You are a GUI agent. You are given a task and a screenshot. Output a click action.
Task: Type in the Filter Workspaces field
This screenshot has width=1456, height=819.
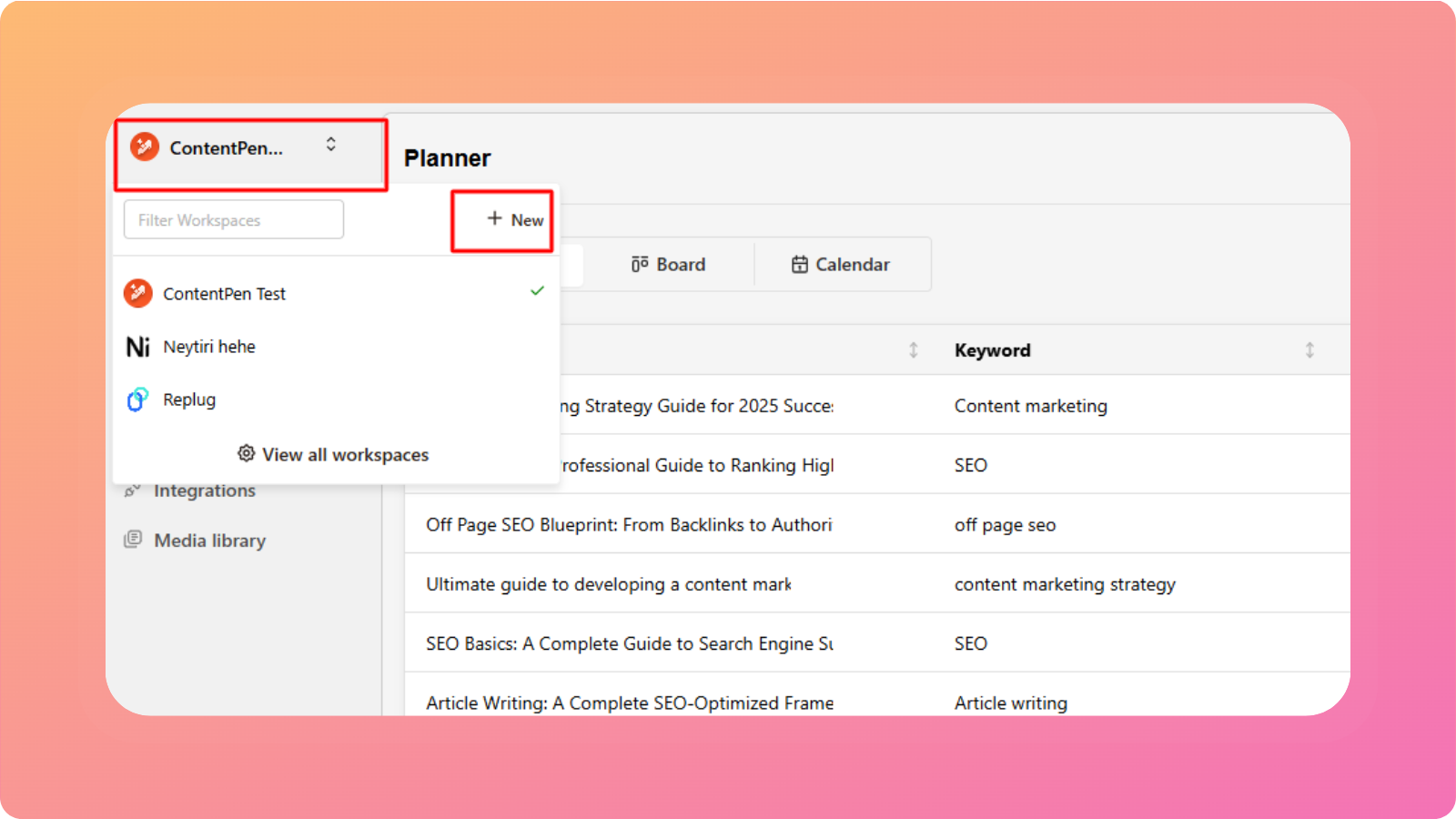pos(234,220)
